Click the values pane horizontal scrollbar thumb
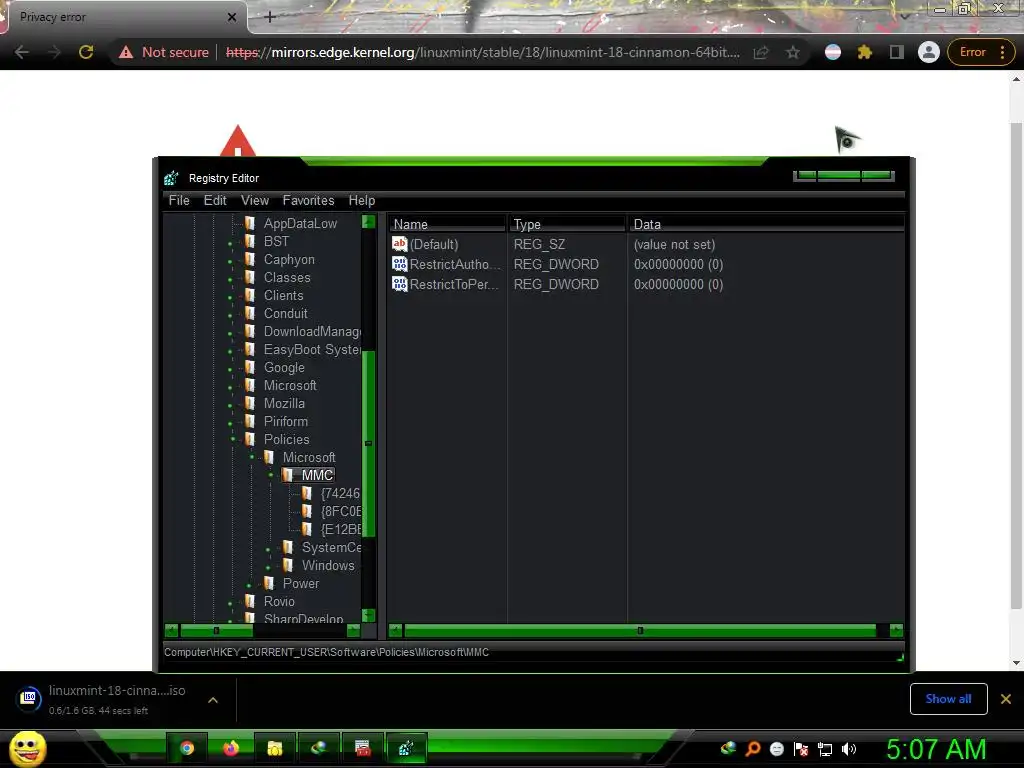 pos(640,630)
